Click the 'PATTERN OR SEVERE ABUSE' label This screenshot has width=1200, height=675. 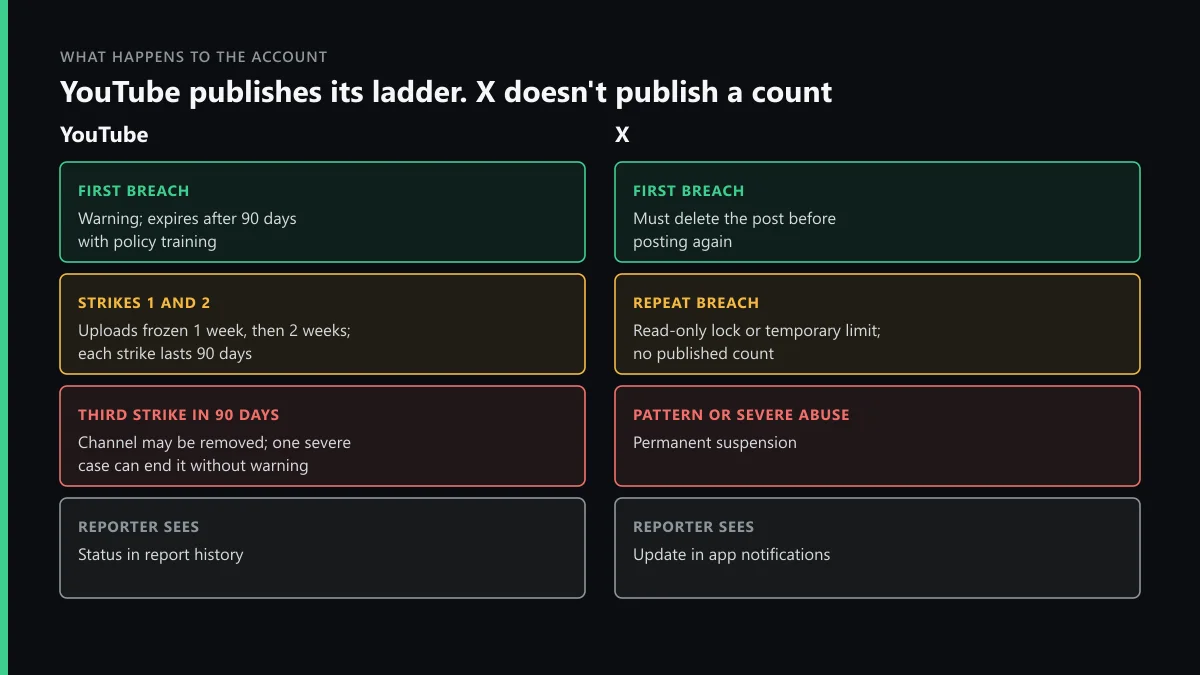tap(741, 415)
